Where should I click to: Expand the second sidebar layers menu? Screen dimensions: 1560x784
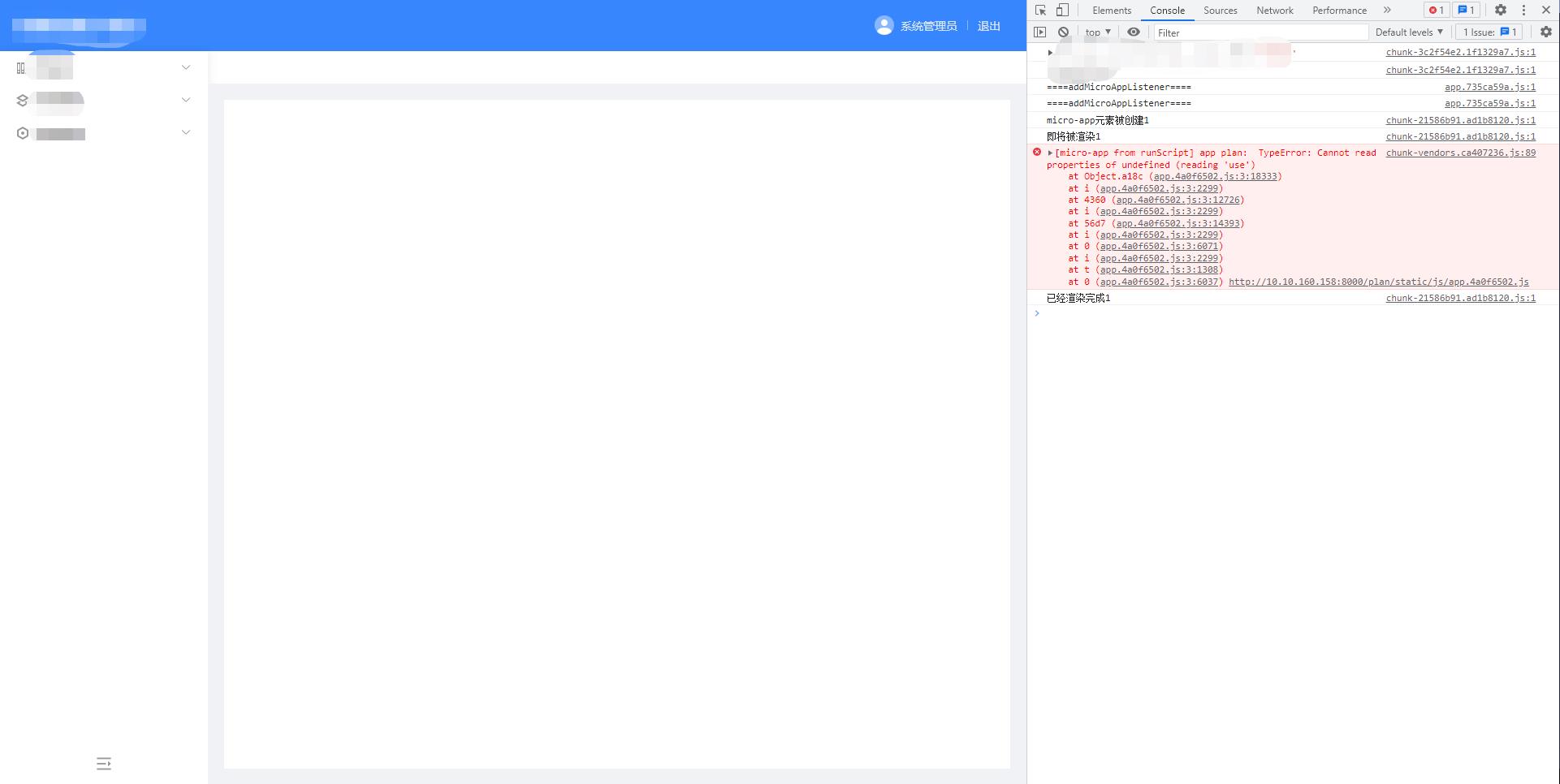(186, 99)
